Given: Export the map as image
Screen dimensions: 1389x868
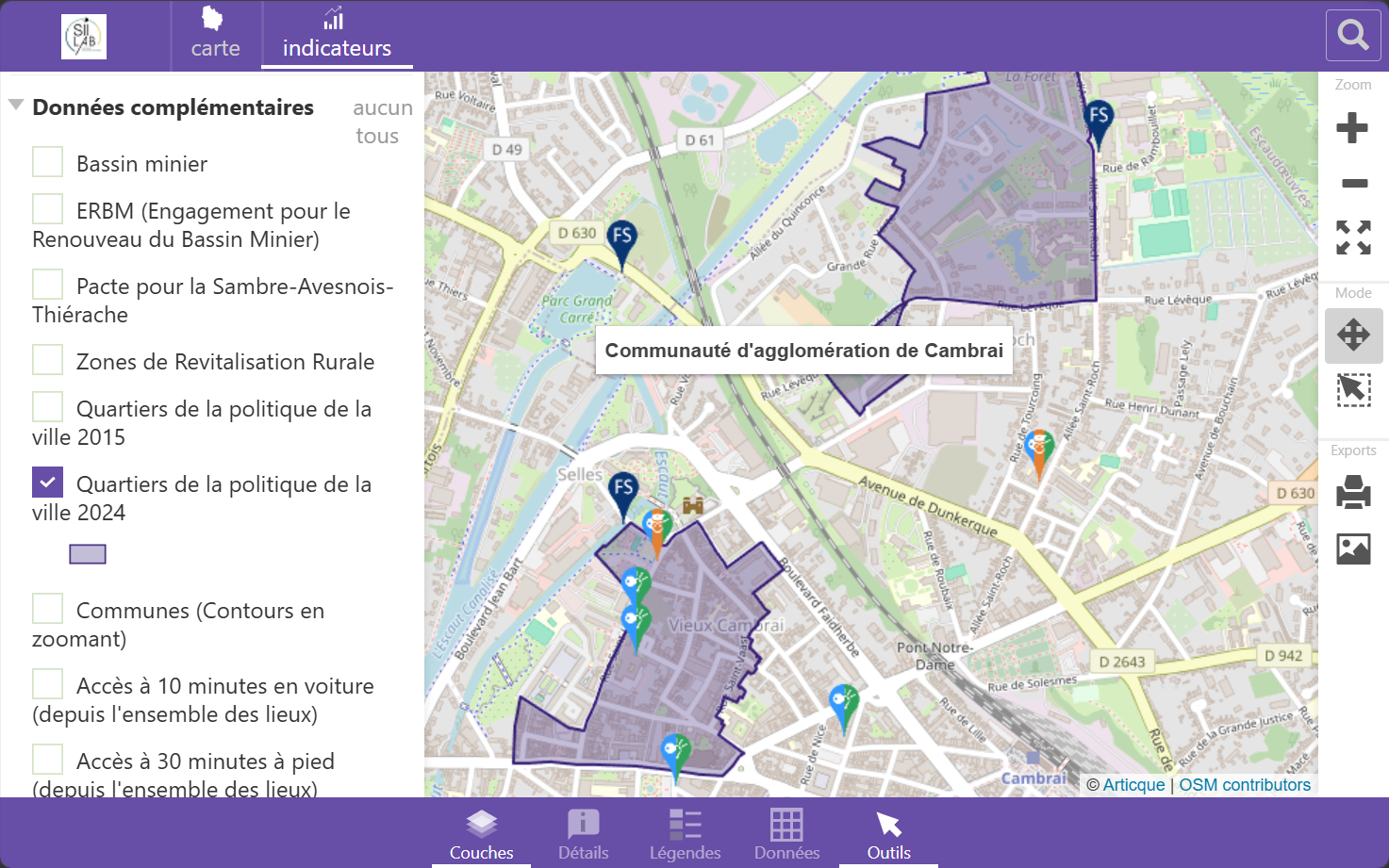Looking at the screenshot, I should coord(1353,549).
